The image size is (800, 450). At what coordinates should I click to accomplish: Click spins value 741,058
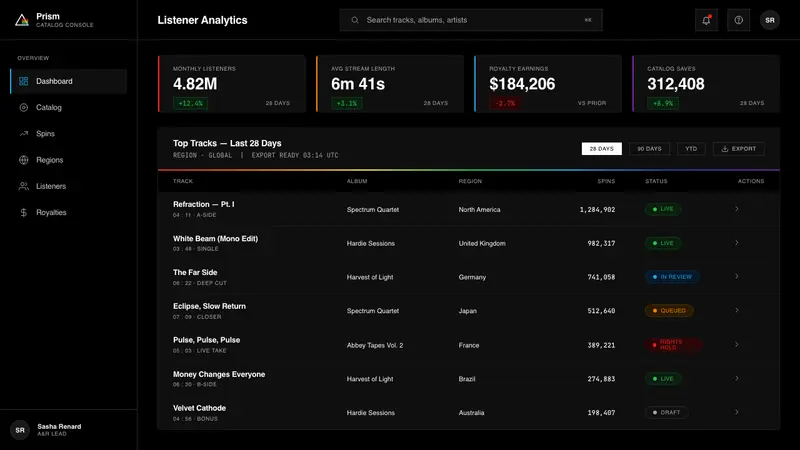(601, 277)
